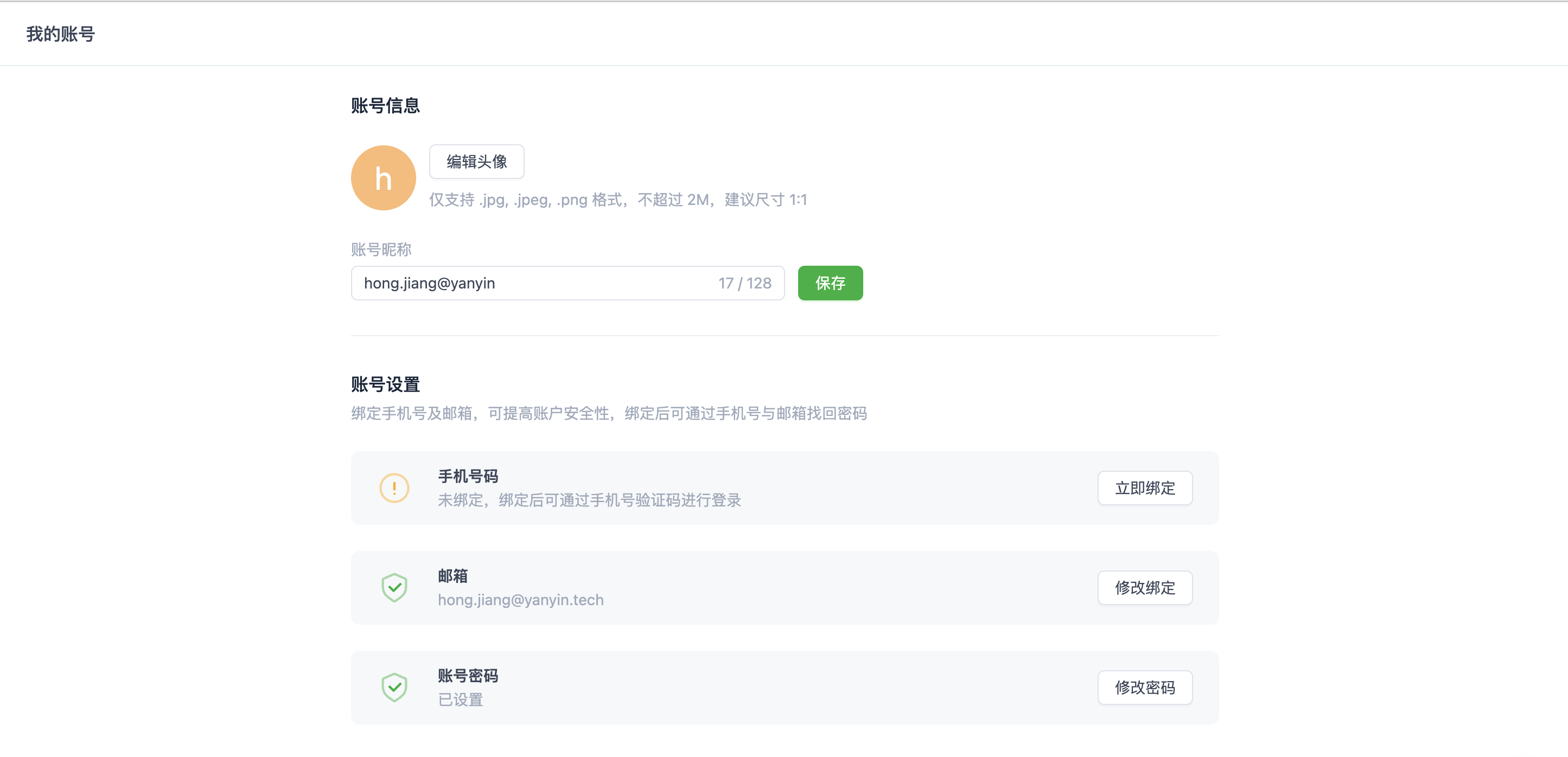Click the character counter showing 17 / 128
Image resolution: width=1568 pixels, height=757 pixels.
(745, 283)
